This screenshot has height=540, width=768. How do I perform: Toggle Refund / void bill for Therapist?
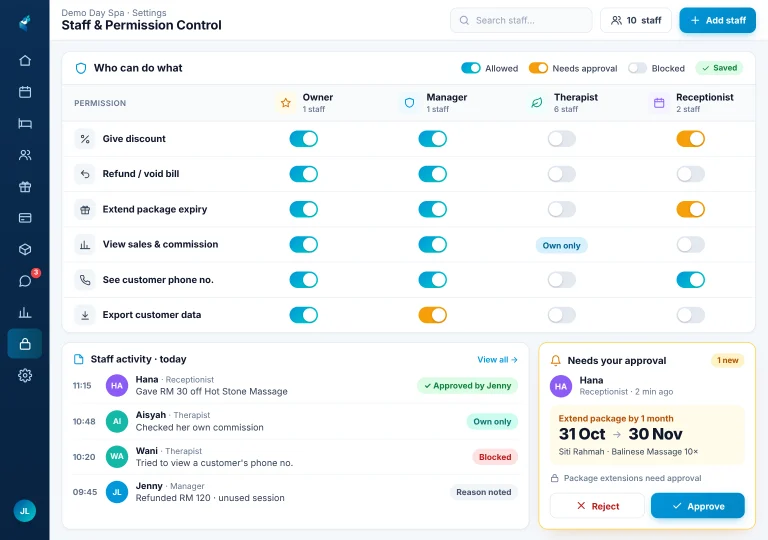pyautogui.click(x=562, y=174)
